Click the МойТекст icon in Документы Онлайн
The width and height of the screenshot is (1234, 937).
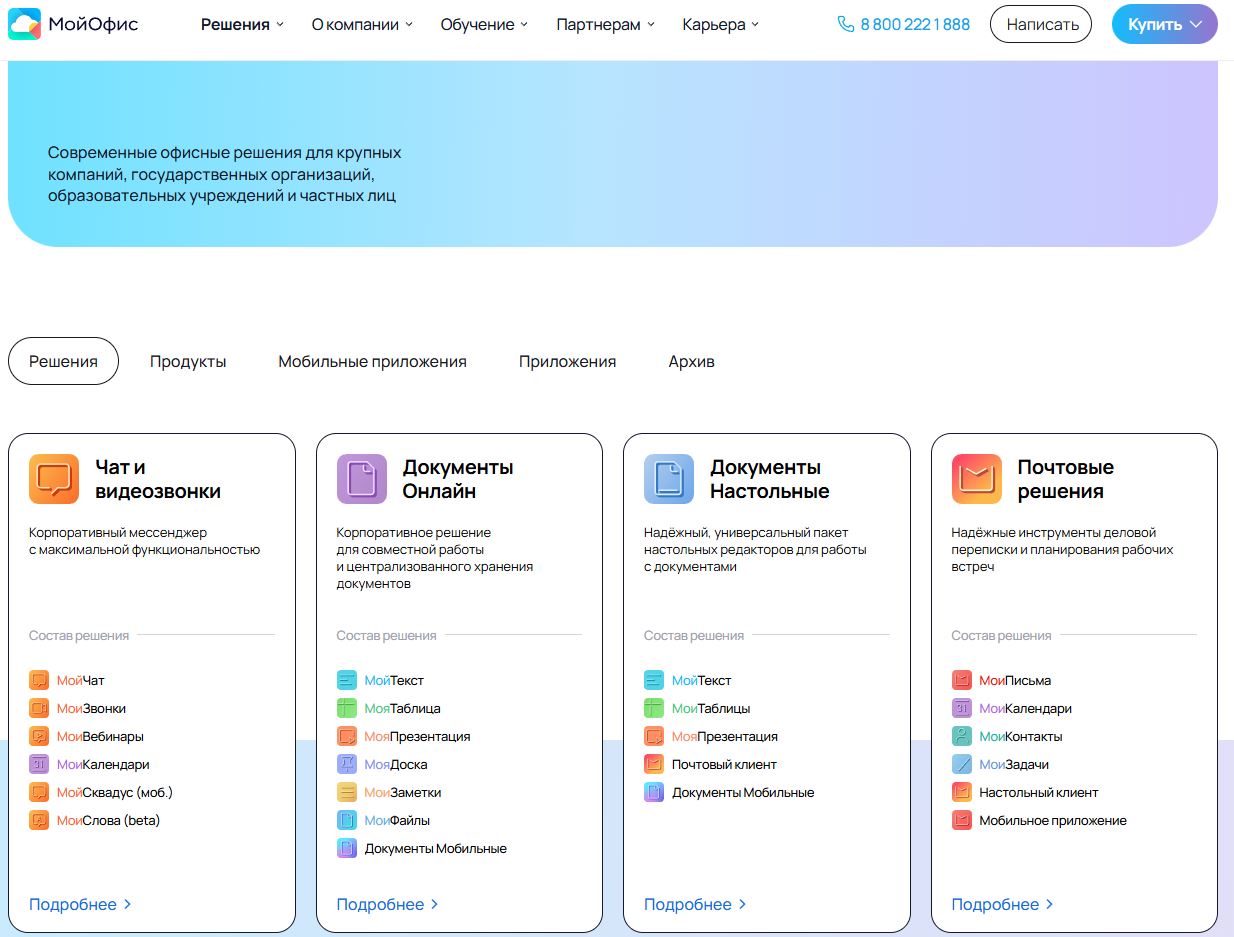tap(347, 680)
